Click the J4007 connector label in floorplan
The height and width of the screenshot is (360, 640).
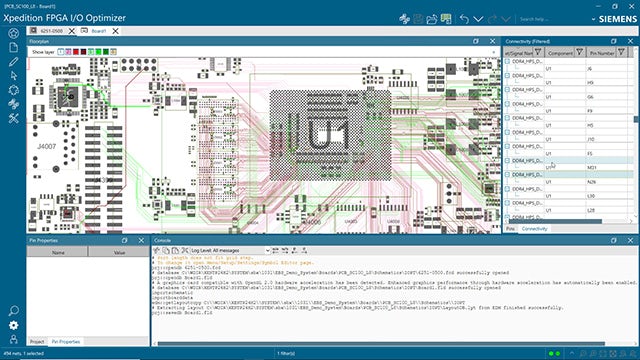(x=47, y=146)
